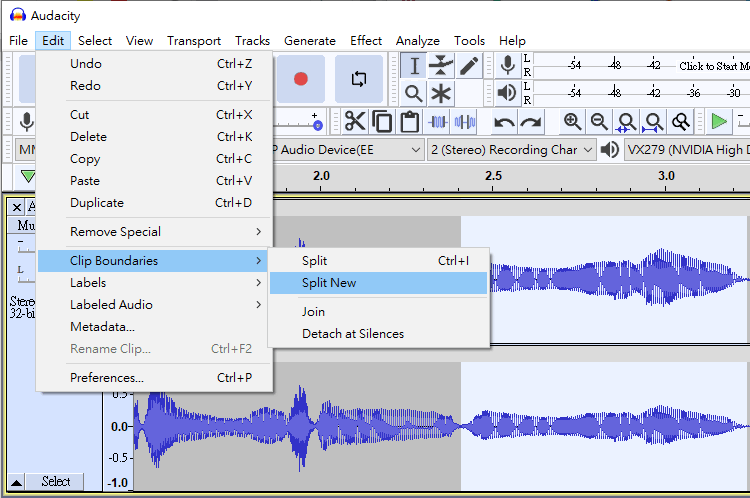Select the Zoom magnifier tool
The width and height of the screenshot is (750, 498).
[414, 94]
